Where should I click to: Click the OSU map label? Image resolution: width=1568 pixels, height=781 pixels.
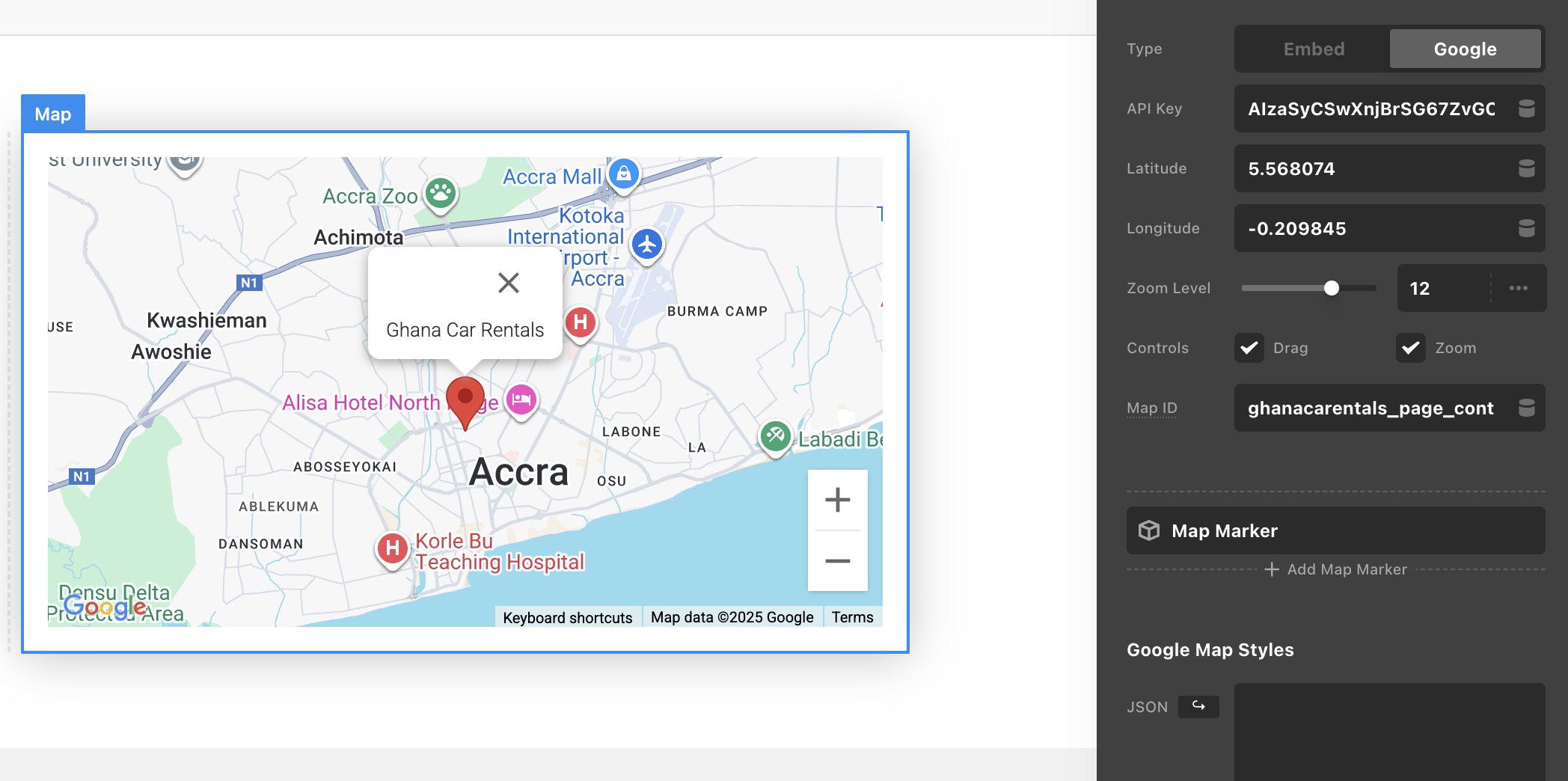(611, 481)
